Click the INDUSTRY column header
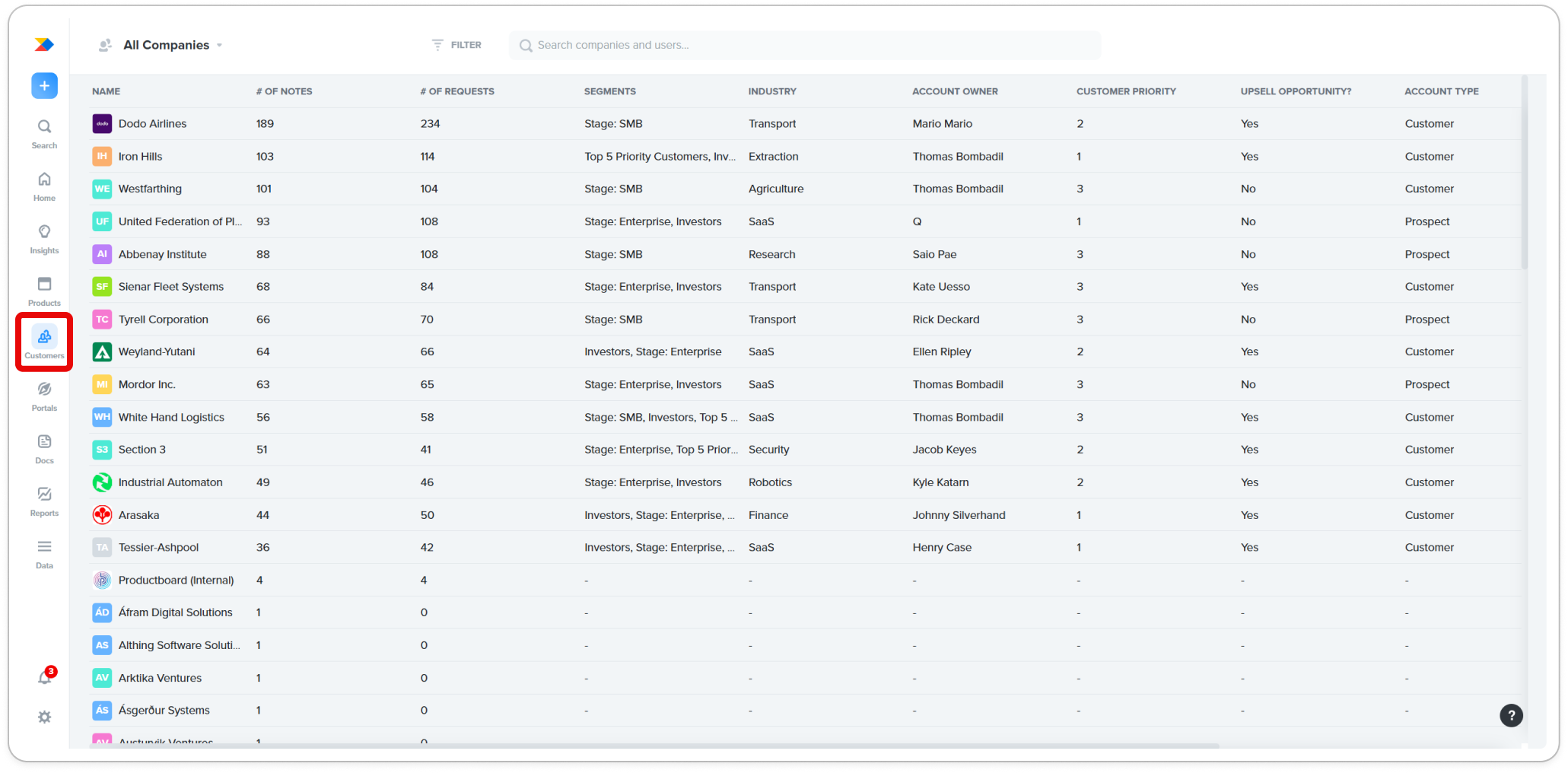1568x773 pixels. click(x=772, y=91)
